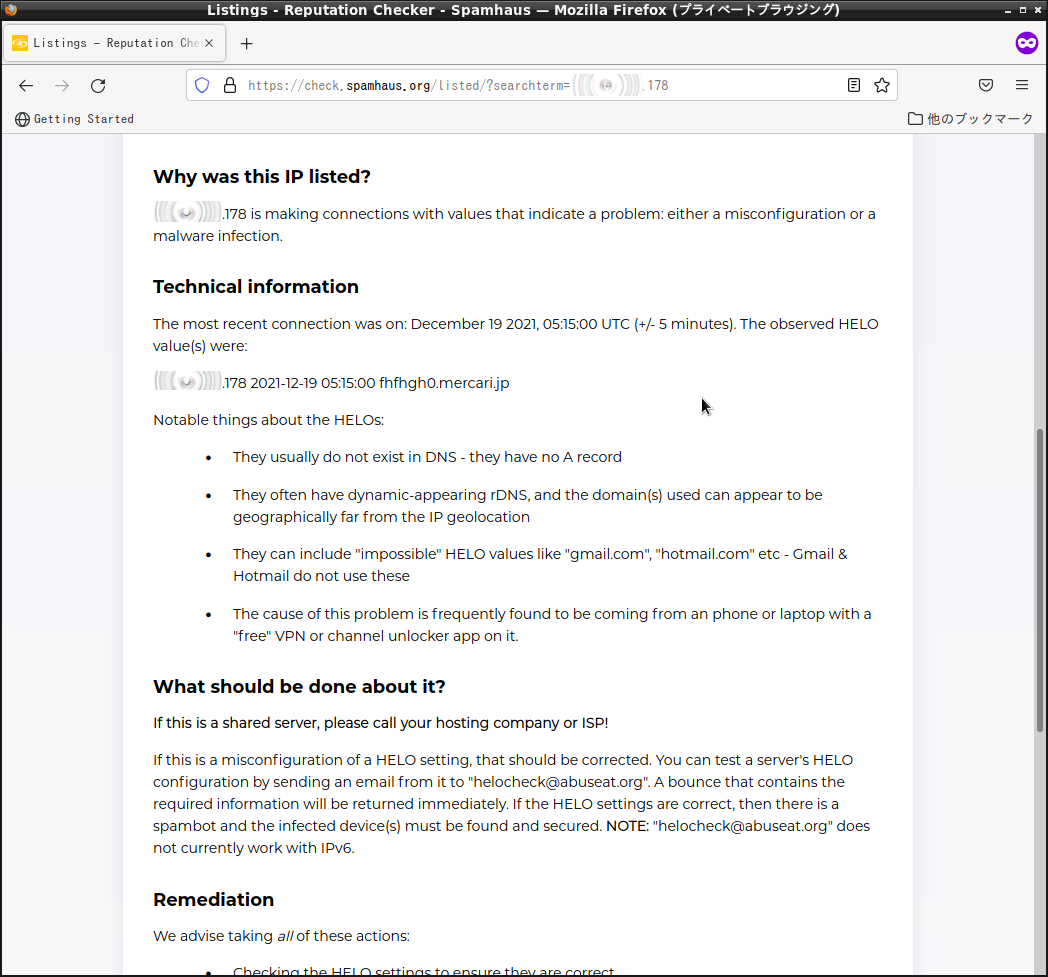The image size is (1048, 977).
Task: Go back to the previous page
Action: [26, 86]
